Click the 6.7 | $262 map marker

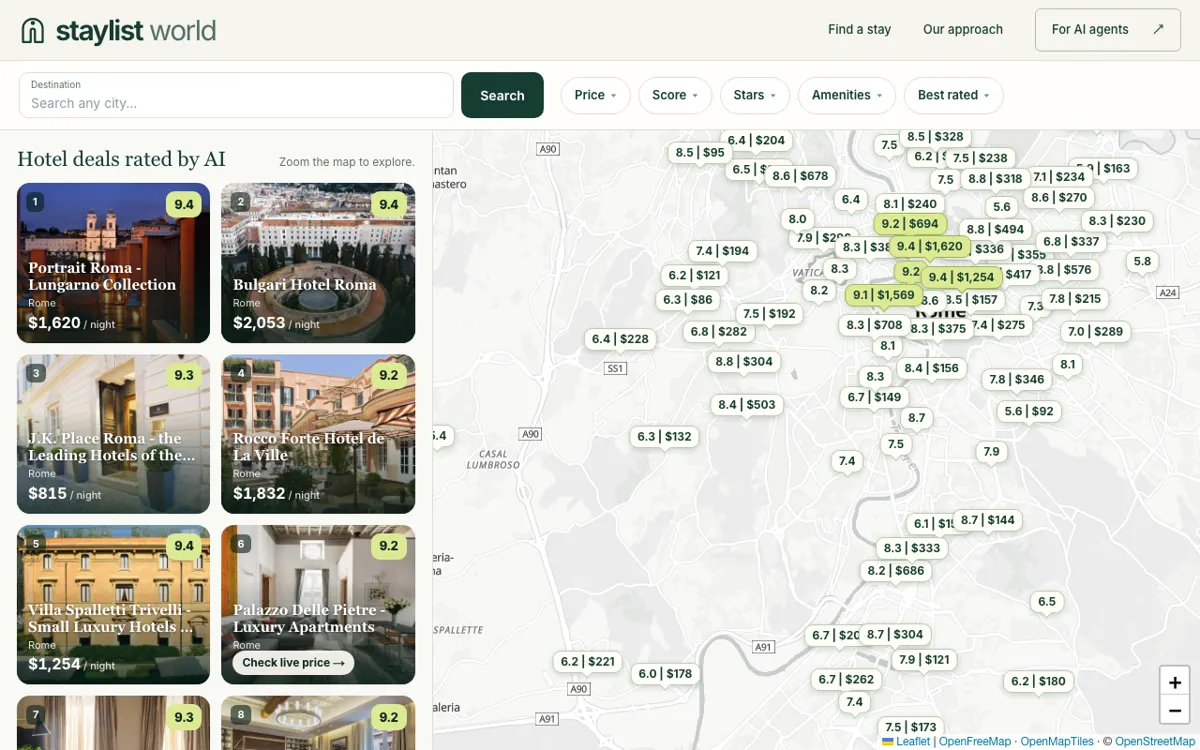846,679
